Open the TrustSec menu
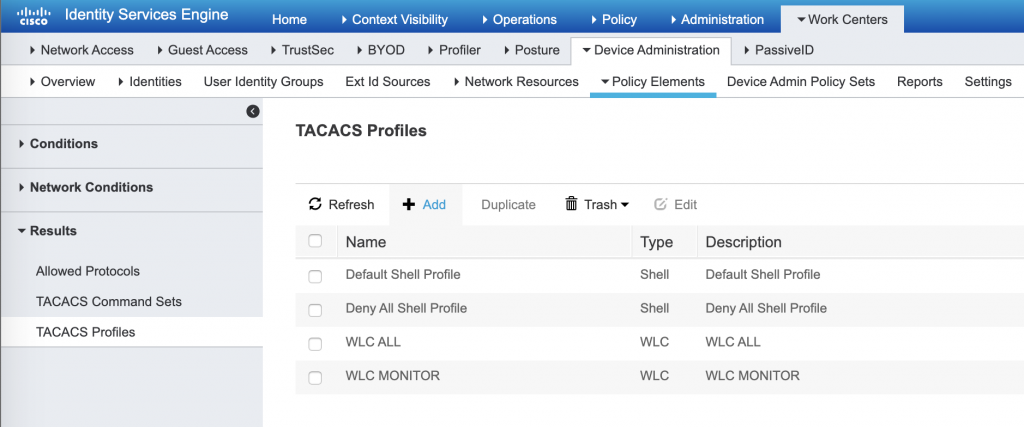Viewport: 1024px width, 427px height. pos(302,50)
